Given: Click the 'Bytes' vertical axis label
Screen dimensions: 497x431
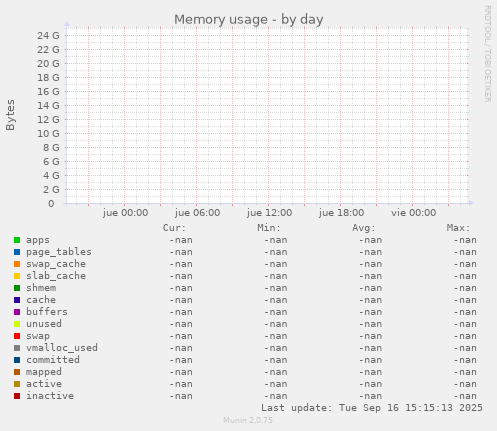Looking at the screenshot, I should click(10, 115).
